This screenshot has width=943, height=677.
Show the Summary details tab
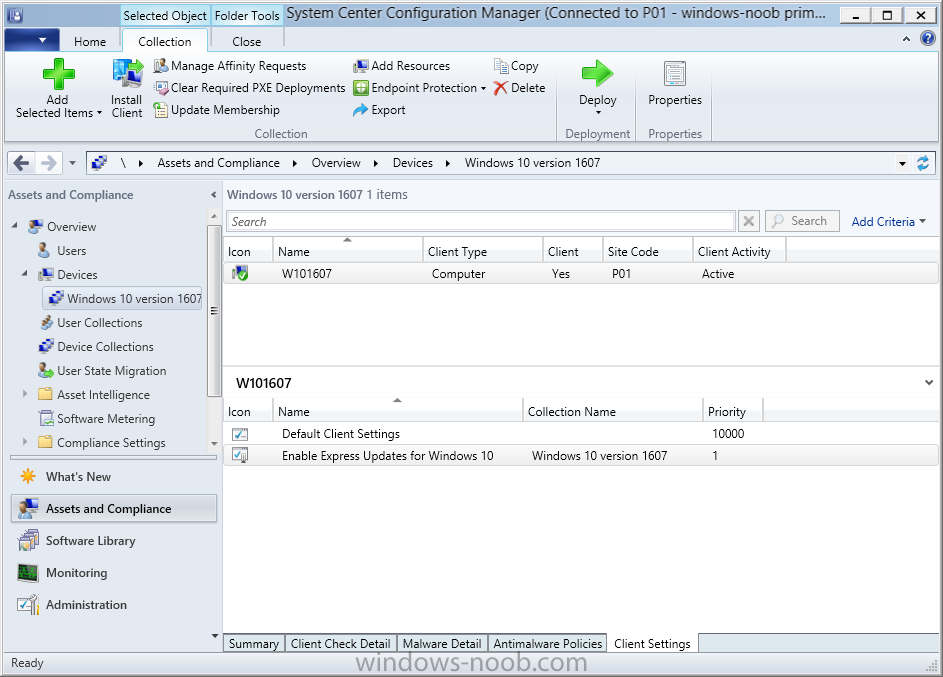(x=254, y=643)
